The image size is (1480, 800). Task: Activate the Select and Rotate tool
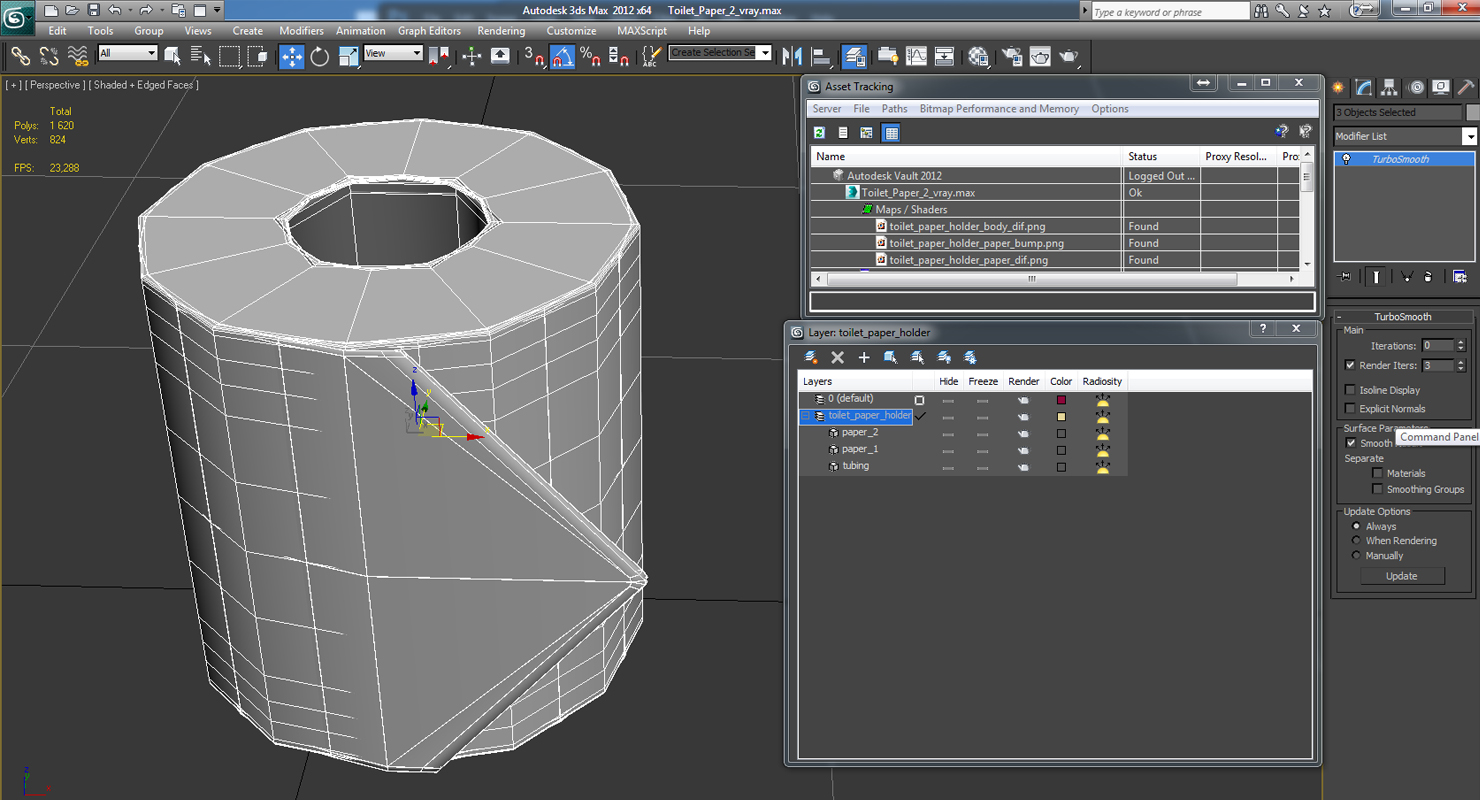tap(320, 56)
